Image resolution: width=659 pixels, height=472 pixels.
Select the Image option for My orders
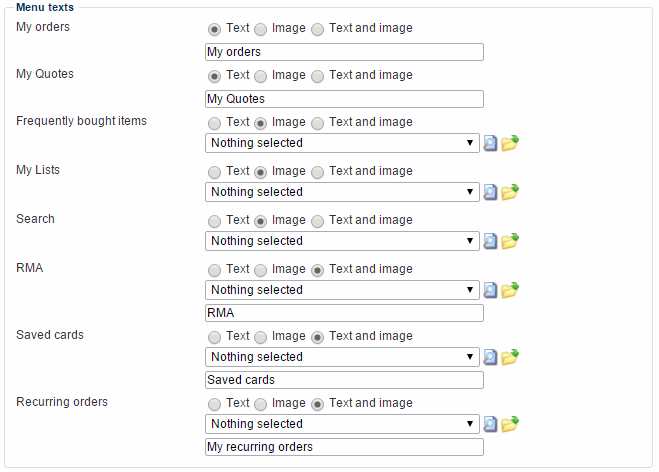[261, 29]
